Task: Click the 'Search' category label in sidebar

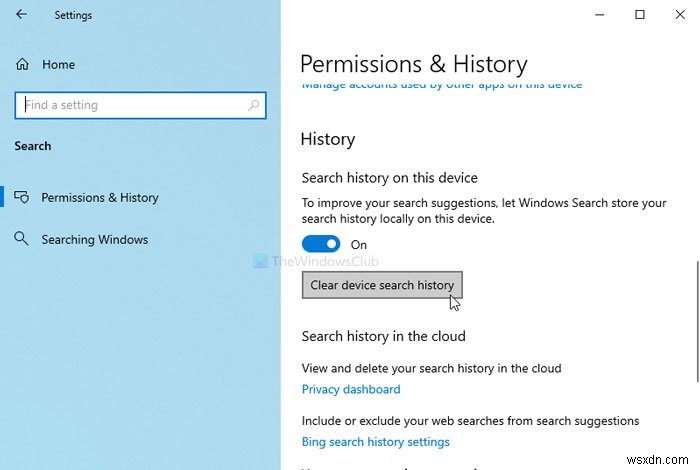Action: click(x=33, y=146)
